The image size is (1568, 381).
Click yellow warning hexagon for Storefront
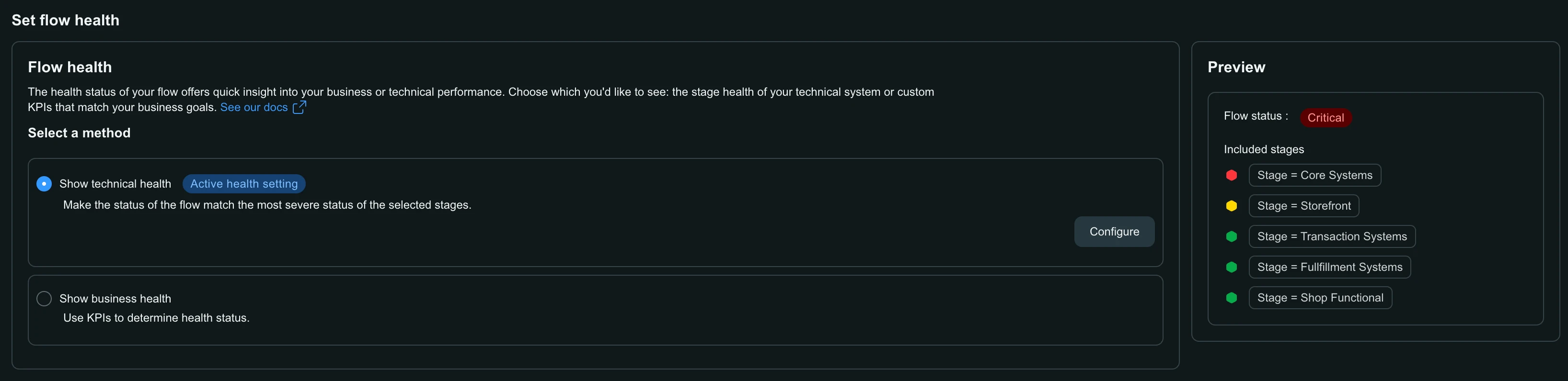click(1232, 206)
